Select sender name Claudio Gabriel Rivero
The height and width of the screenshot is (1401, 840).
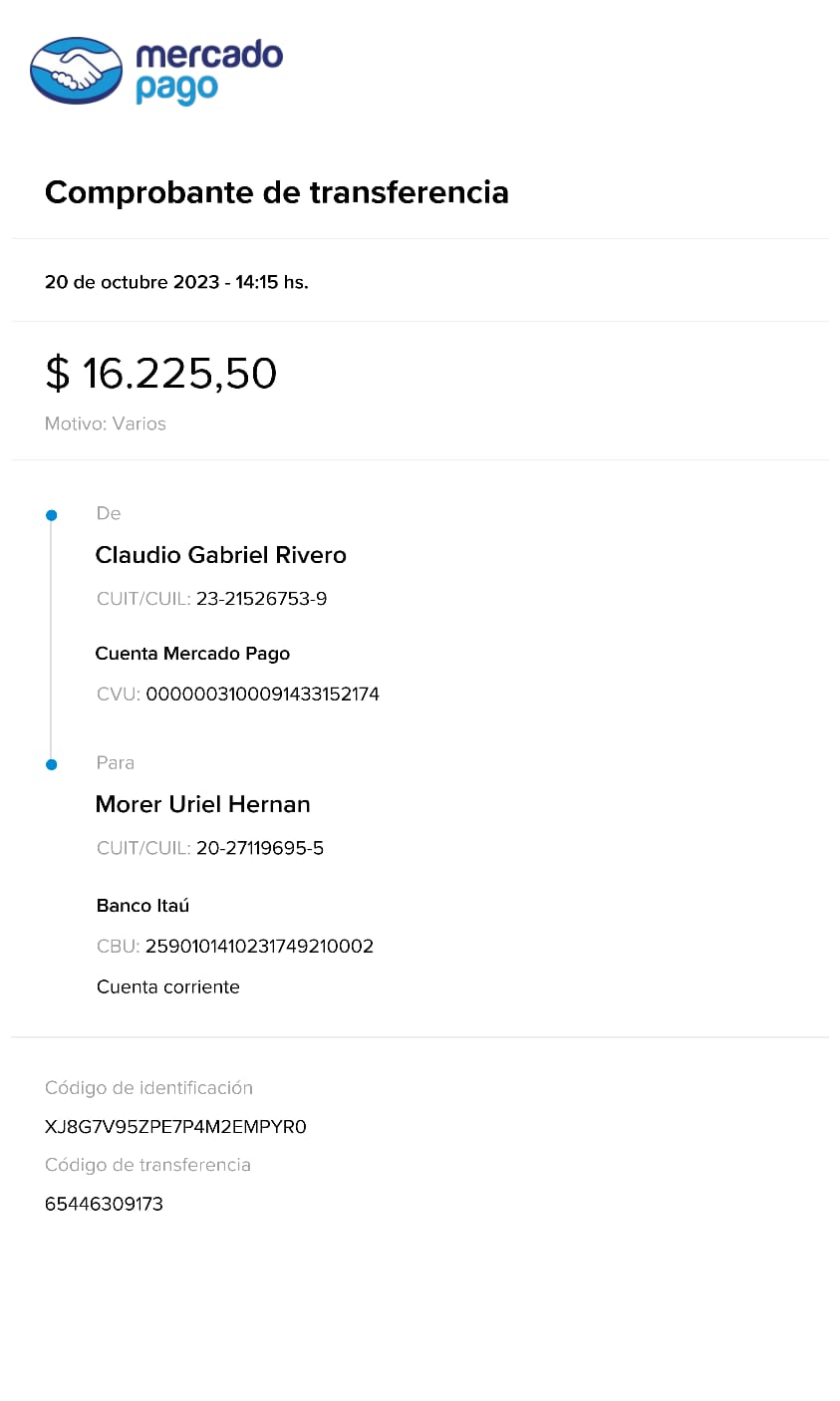point(220,555)
